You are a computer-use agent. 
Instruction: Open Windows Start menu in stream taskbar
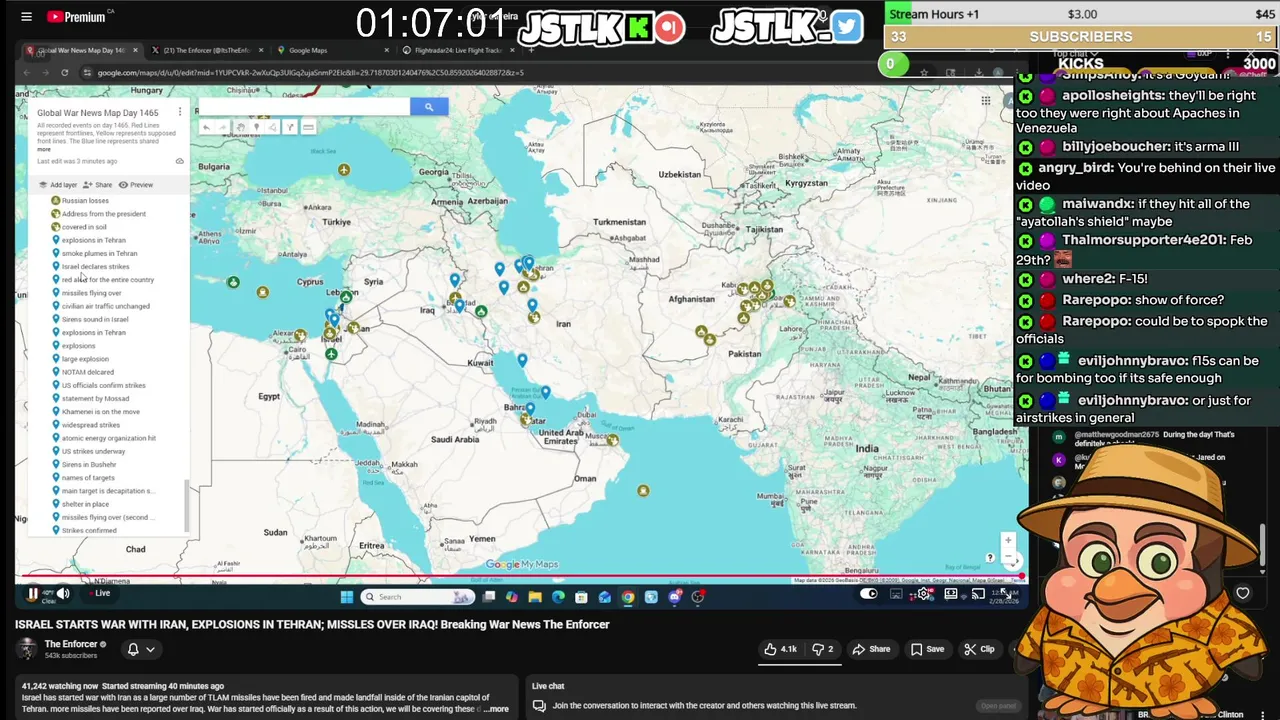(x=347, y=597)
